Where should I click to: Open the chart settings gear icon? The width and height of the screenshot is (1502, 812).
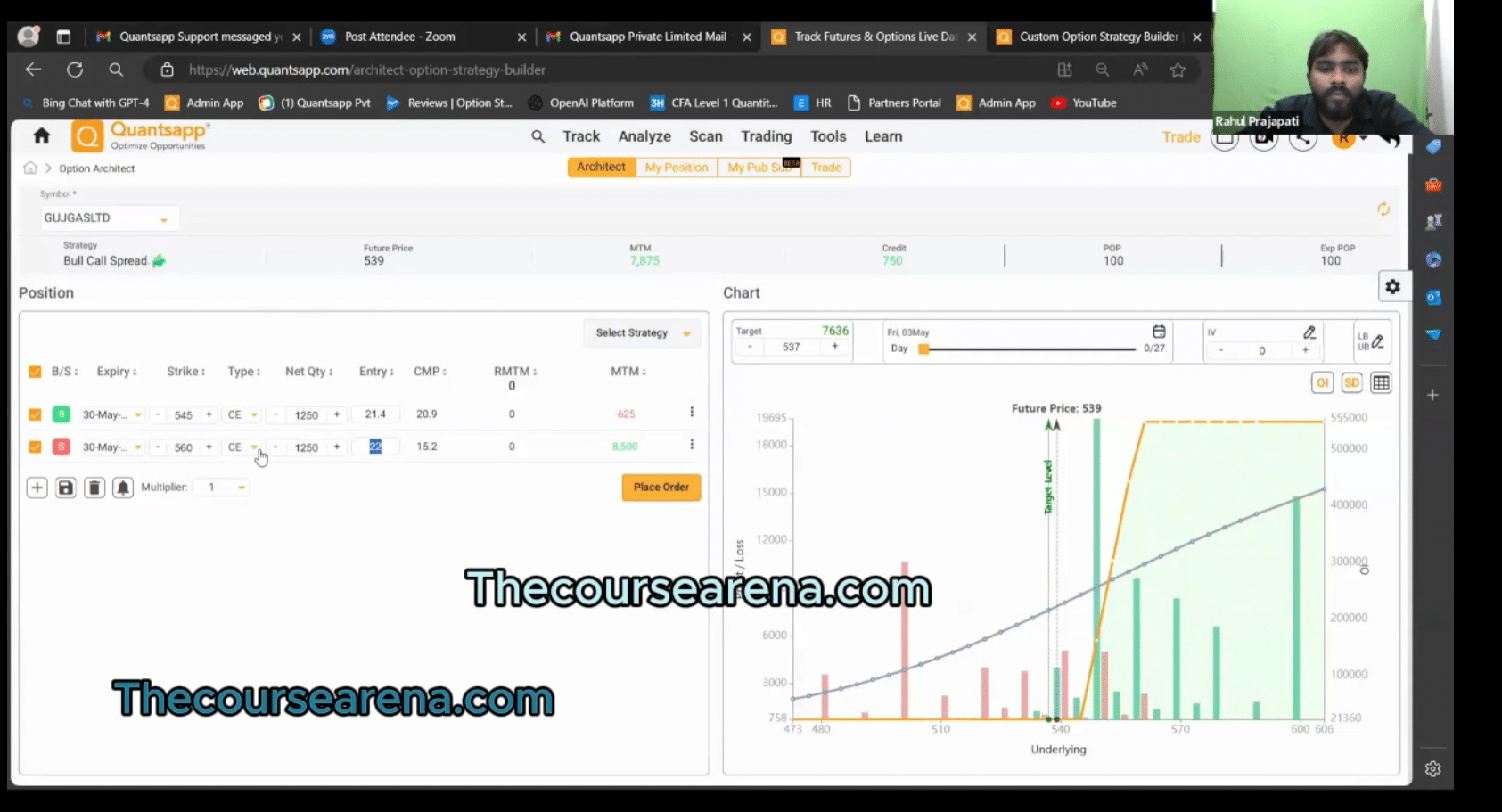coord(1392,287)
